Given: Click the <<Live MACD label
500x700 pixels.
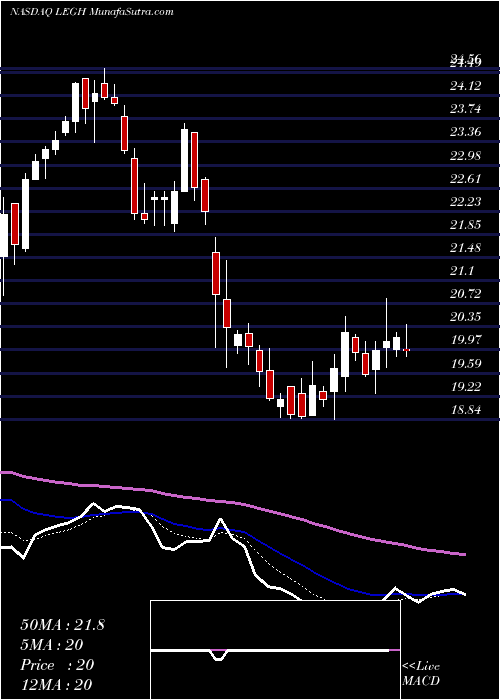Looking at the screenshot, I should [x=421, y=674].
